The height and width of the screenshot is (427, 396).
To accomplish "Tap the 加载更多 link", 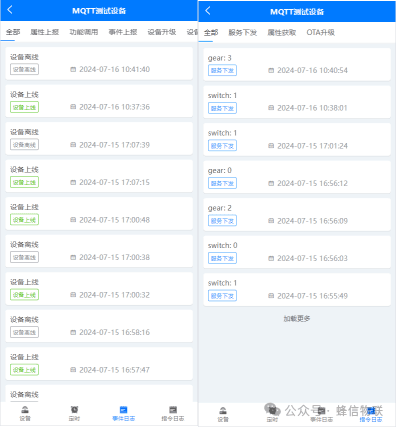I will (297, 319).
